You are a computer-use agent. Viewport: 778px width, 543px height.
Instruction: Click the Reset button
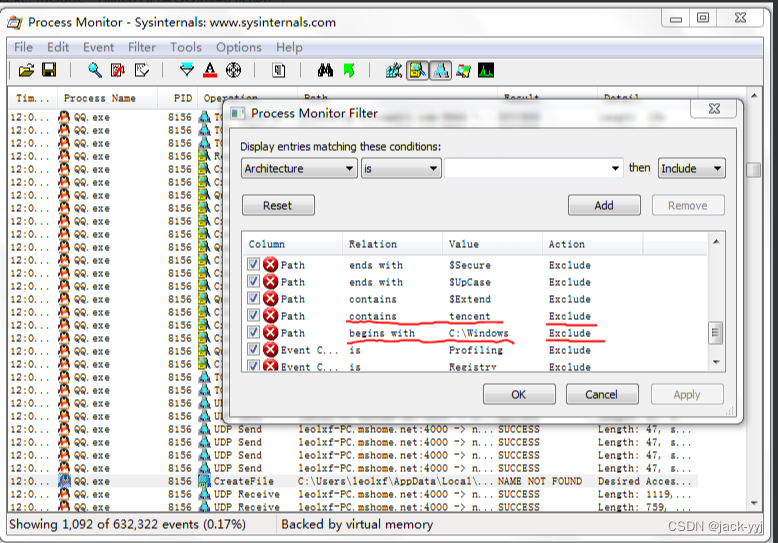tap(278, 205)
